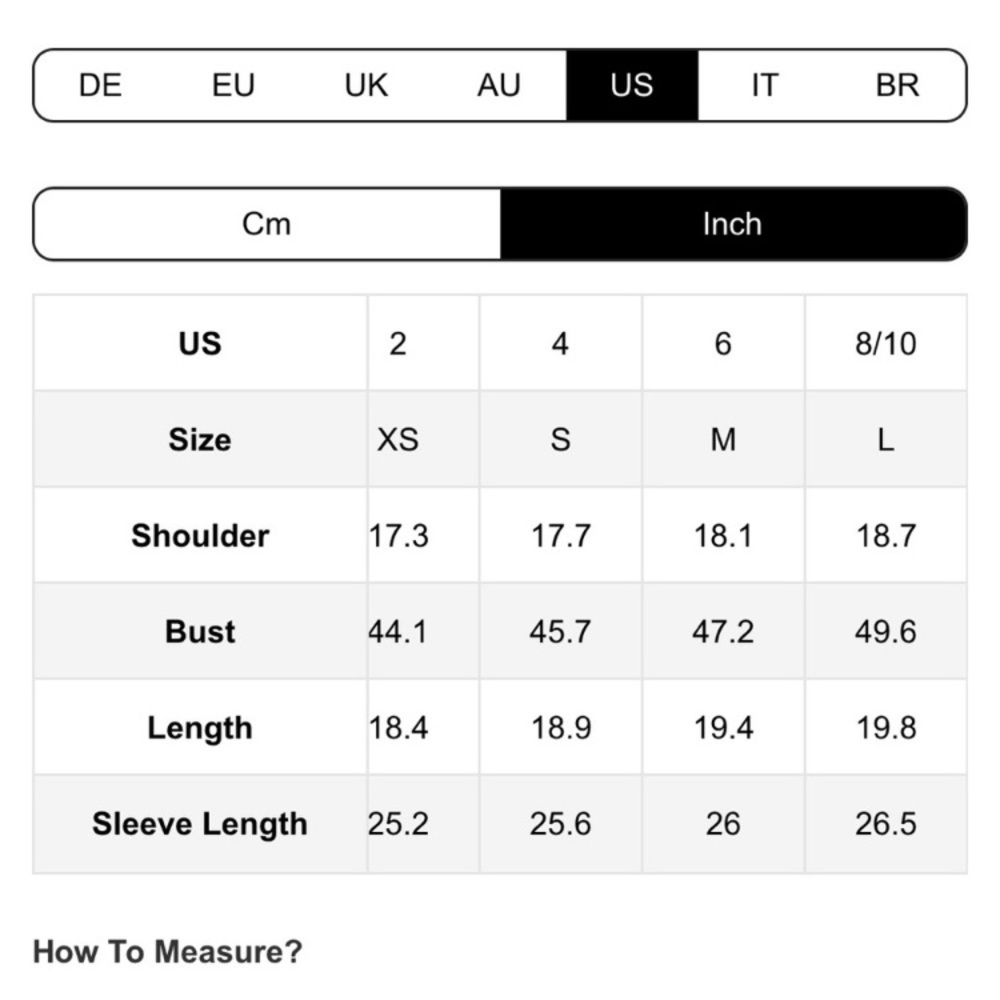Toggle measurement units to Cm
Image resolution: width=1000 pixels, height=1000 pixels.
coord(267,224)
